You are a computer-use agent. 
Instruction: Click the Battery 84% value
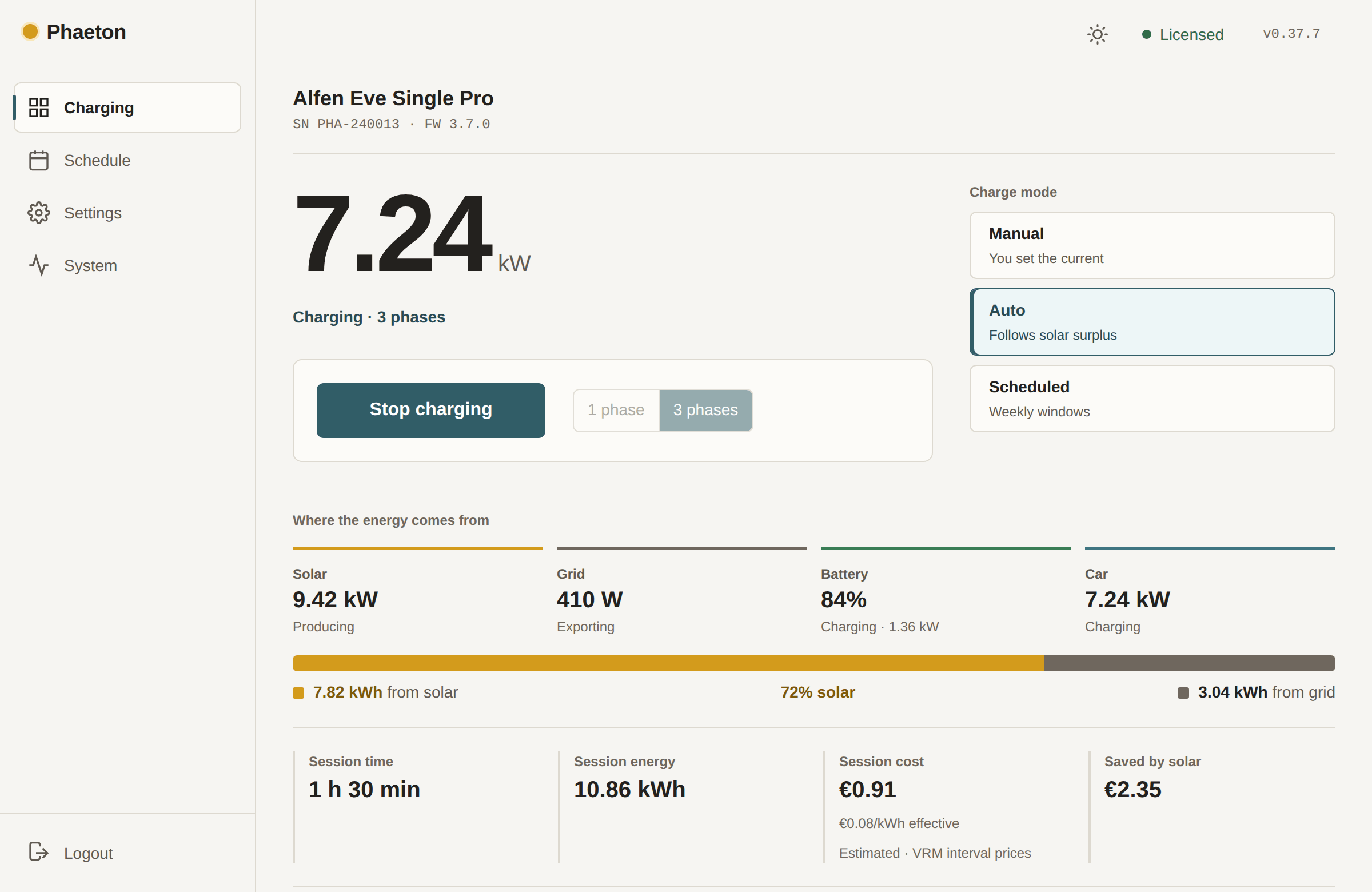843,600
